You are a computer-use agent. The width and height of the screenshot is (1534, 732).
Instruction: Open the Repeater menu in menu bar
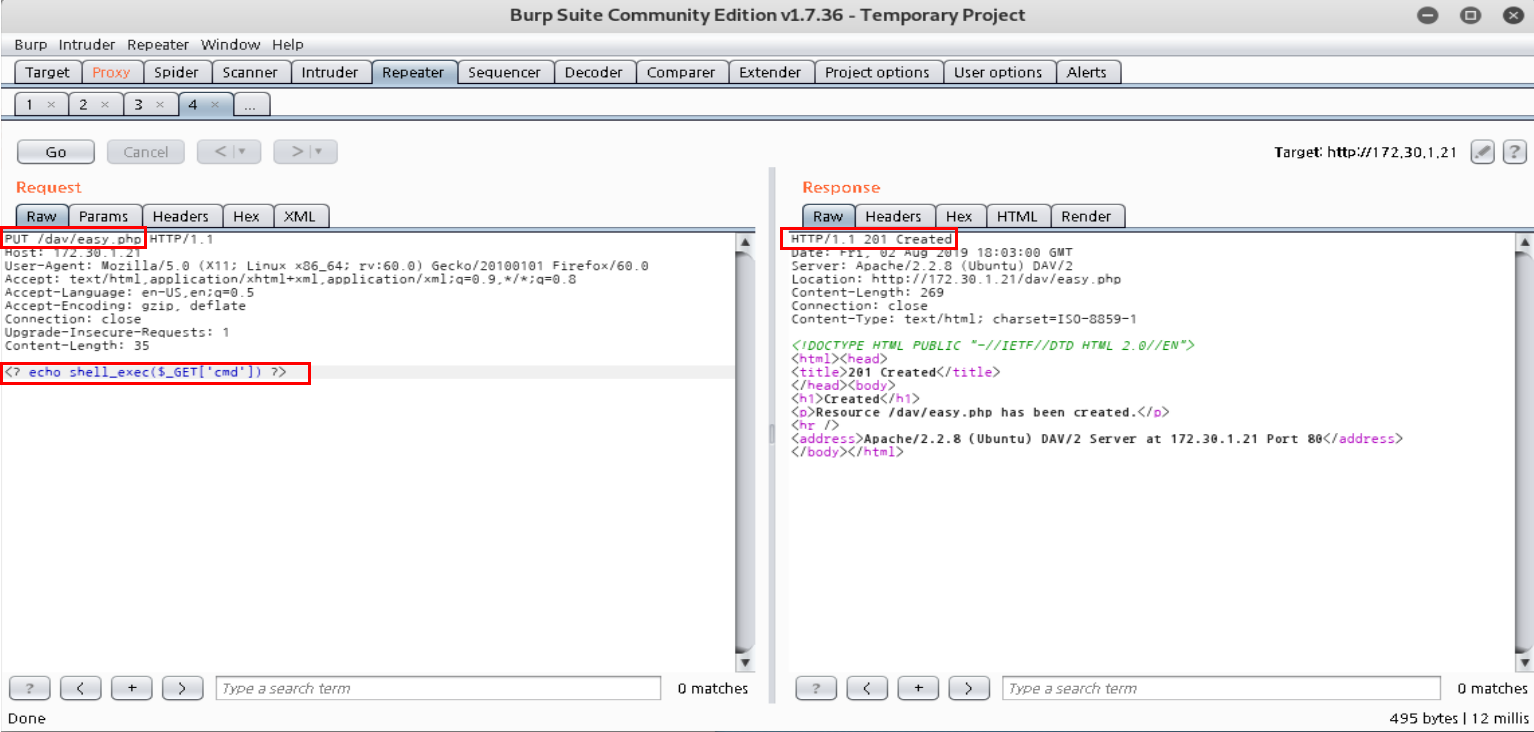(158, 45)
